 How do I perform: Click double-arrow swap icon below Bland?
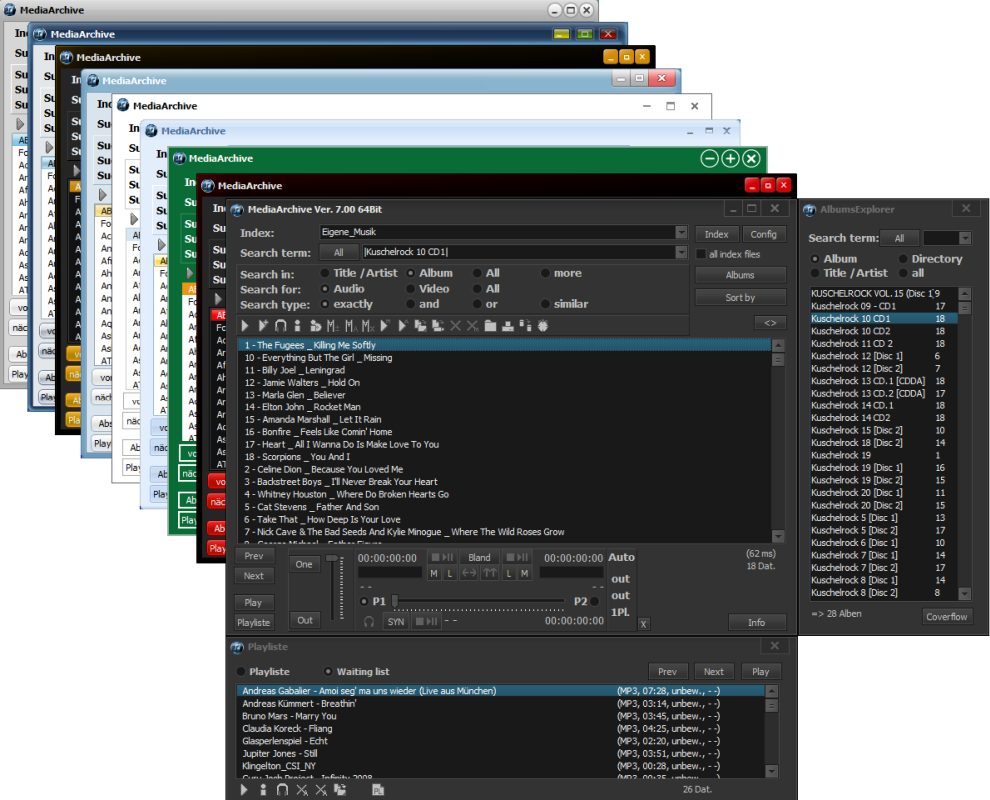[469, 573]
